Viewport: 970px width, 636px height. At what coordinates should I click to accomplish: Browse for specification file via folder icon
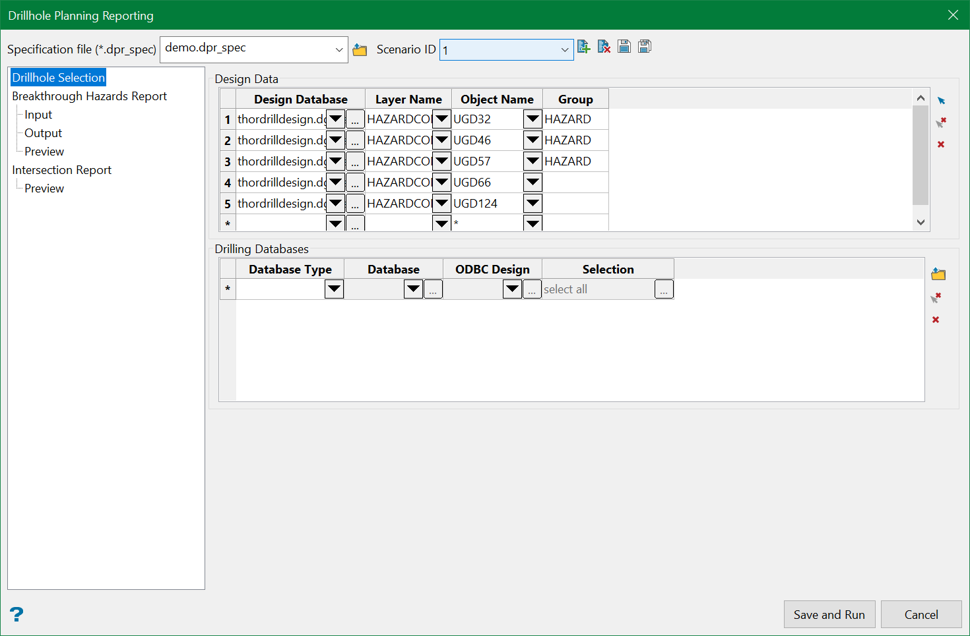pos(360,50)
